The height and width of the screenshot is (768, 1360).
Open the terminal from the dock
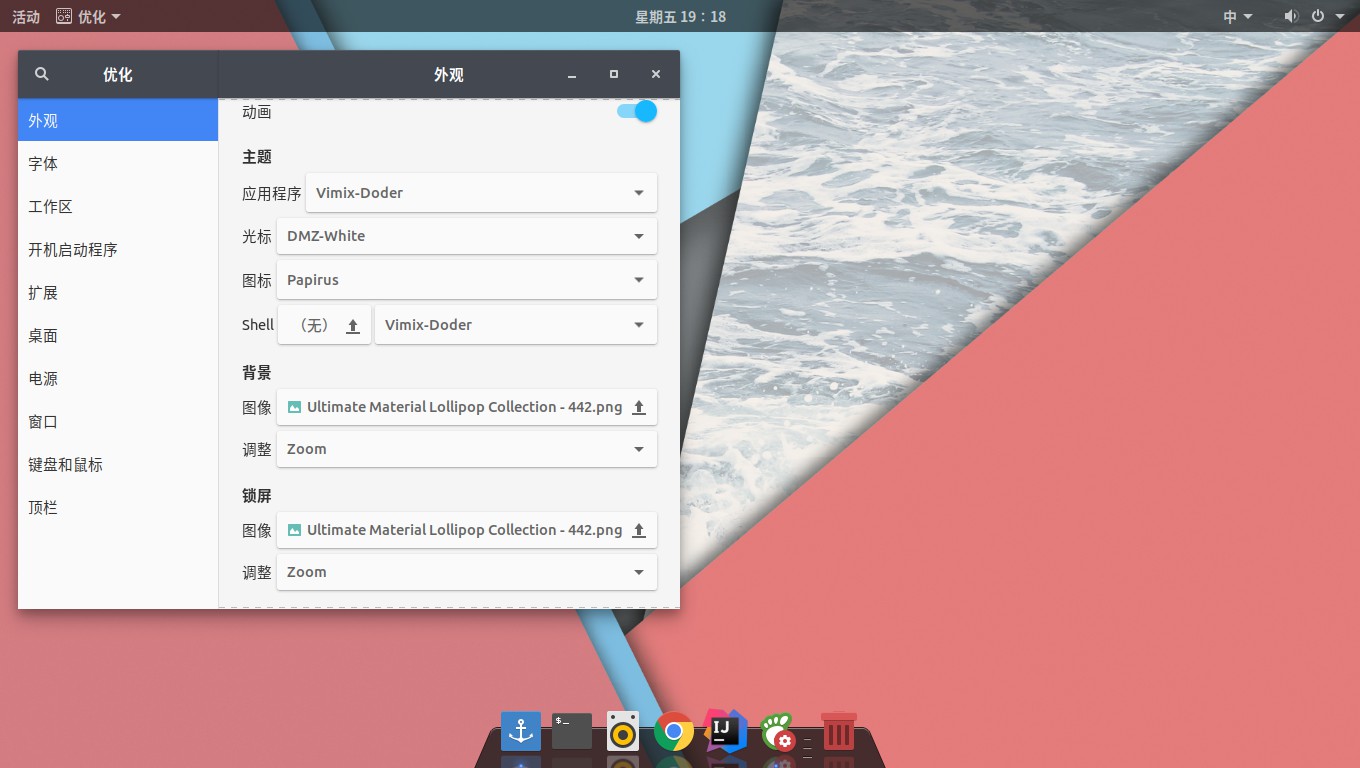point(572,731)
